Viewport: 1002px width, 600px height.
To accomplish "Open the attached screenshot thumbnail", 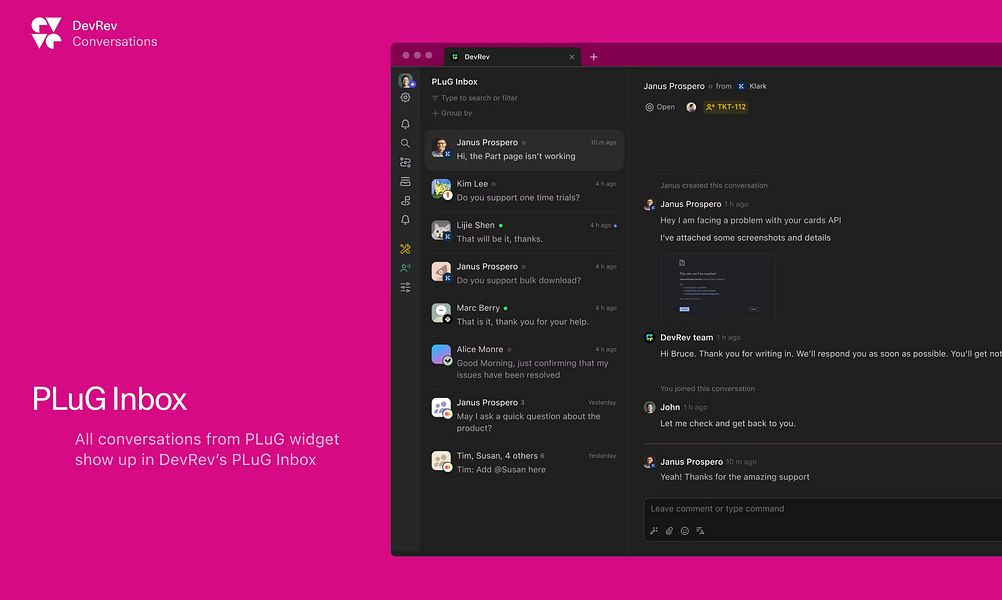I will coord(718,286).
